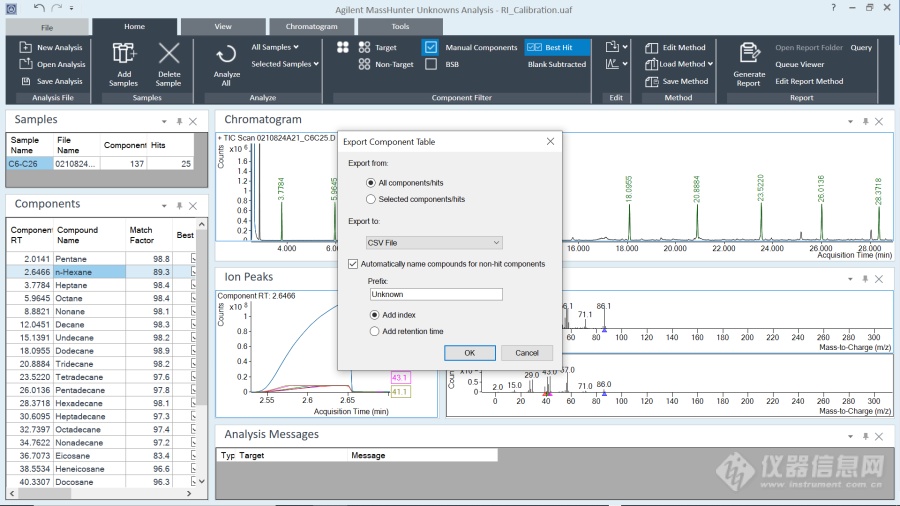Screen dimensions: 900x506
Task: Choose Add index radio button
Action: coord(374,315)
